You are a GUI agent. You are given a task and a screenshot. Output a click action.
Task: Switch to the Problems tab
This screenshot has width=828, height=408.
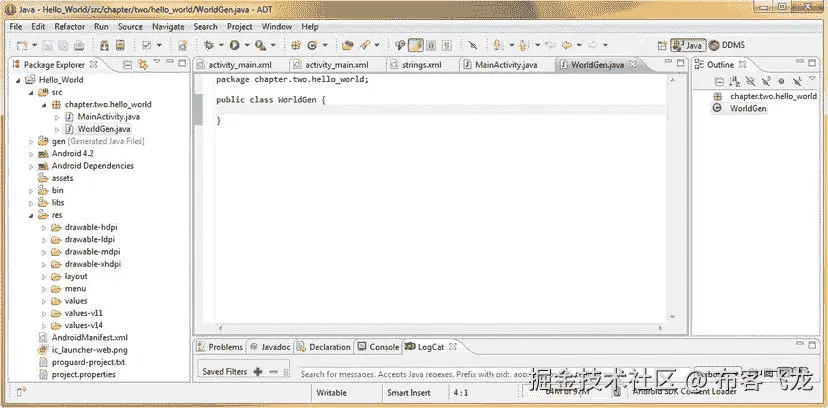(220, 347)
